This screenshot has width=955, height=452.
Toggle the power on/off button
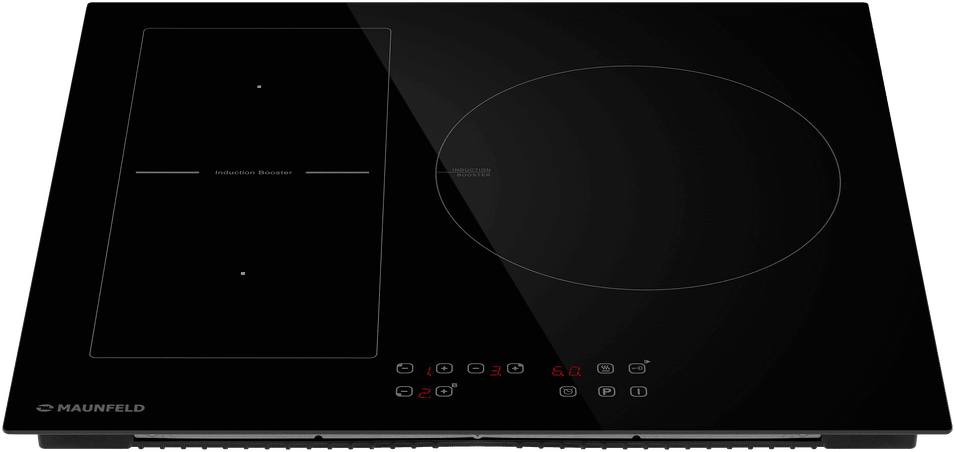click(638, 392)
